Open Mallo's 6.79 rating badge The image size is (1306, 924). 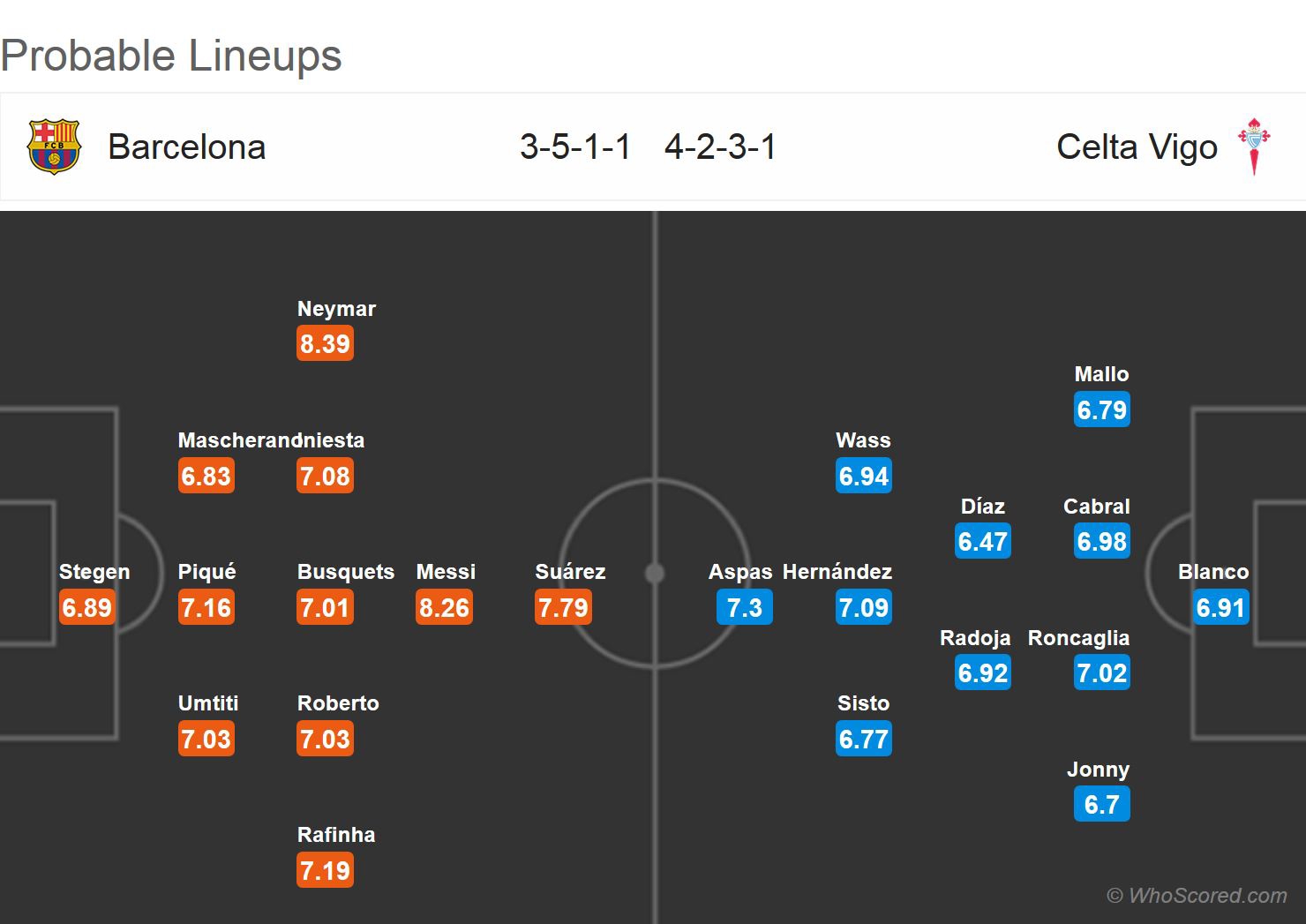1101,409
